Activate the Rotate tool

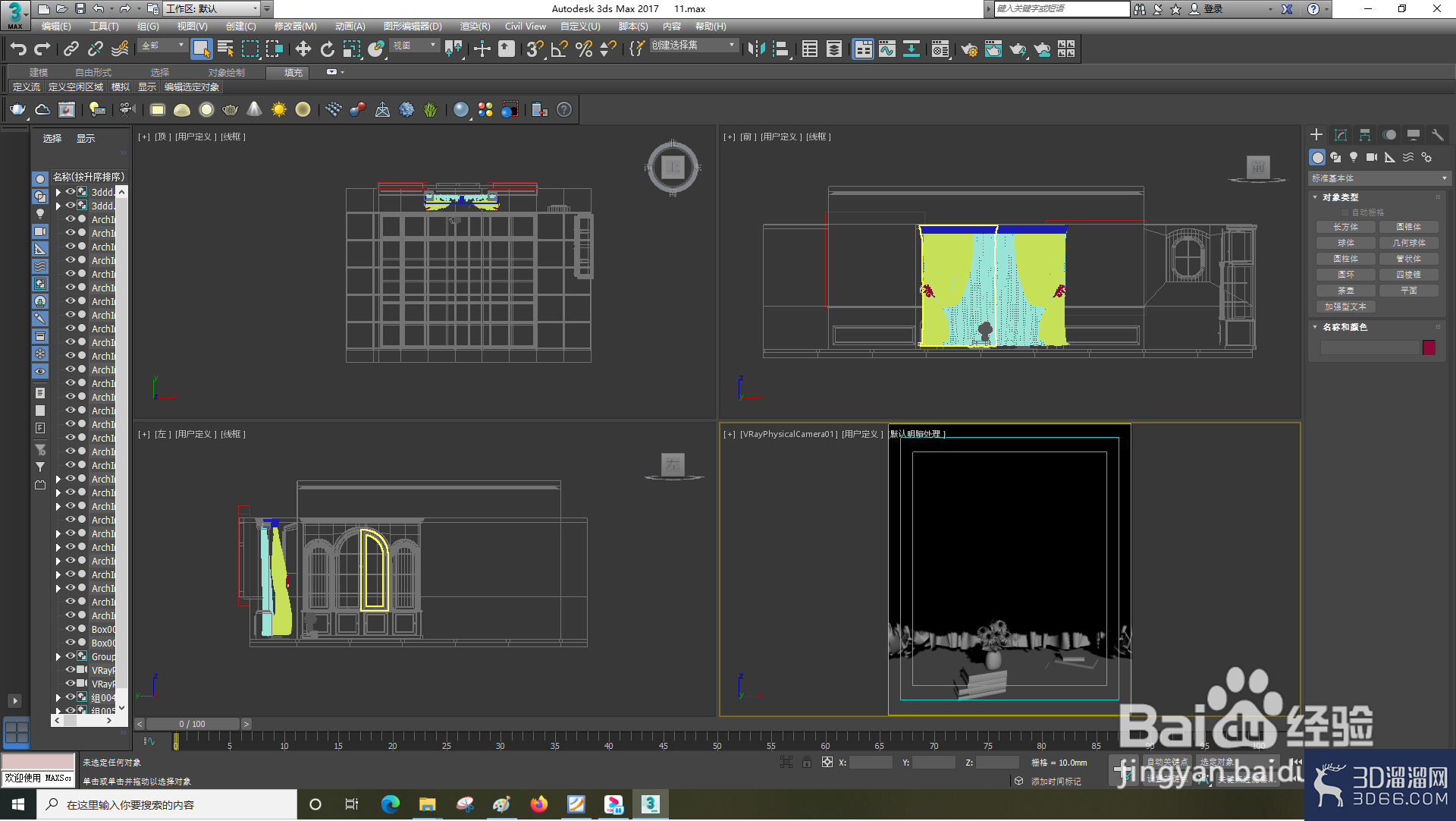click(x=327, y=49)
